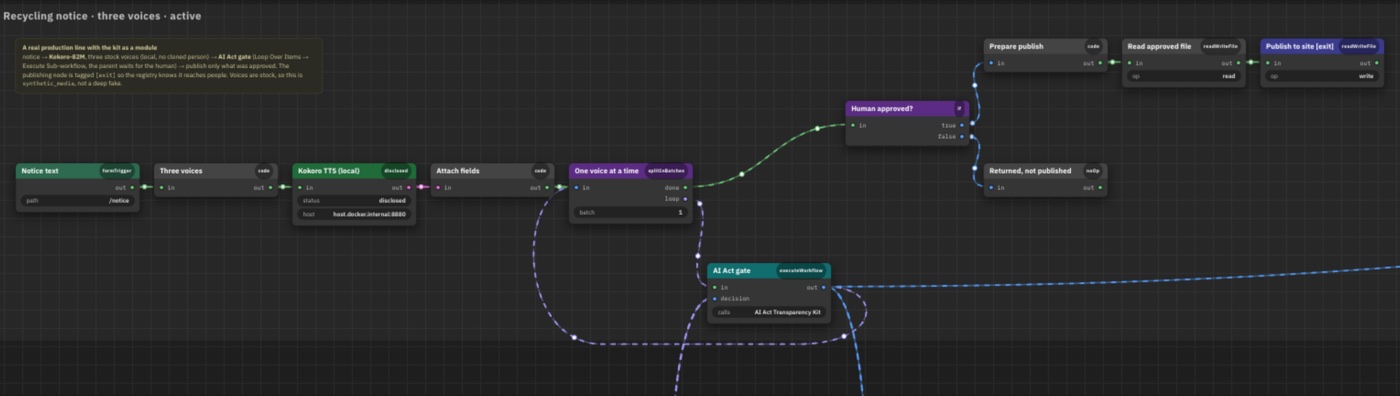Click the if badge on Human approved?

(958, 108)
